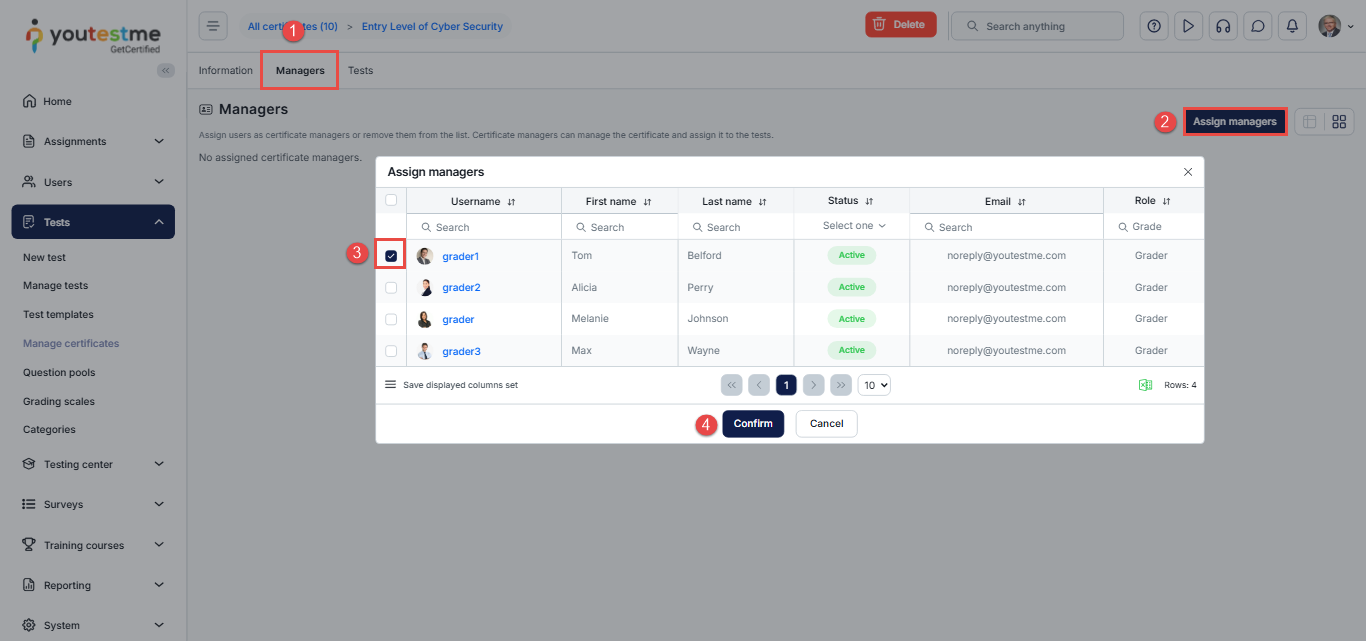Sort by First name column arrows
This screenshot has width=1366, height=641.
click(x=647, y=202)
